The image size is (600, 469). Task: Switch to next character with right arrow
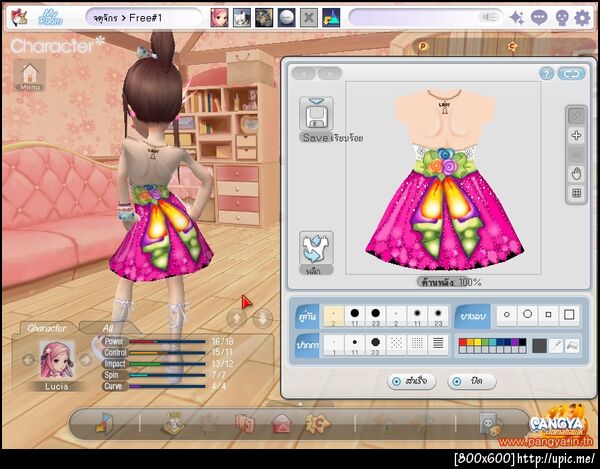[x=86, y=360]
